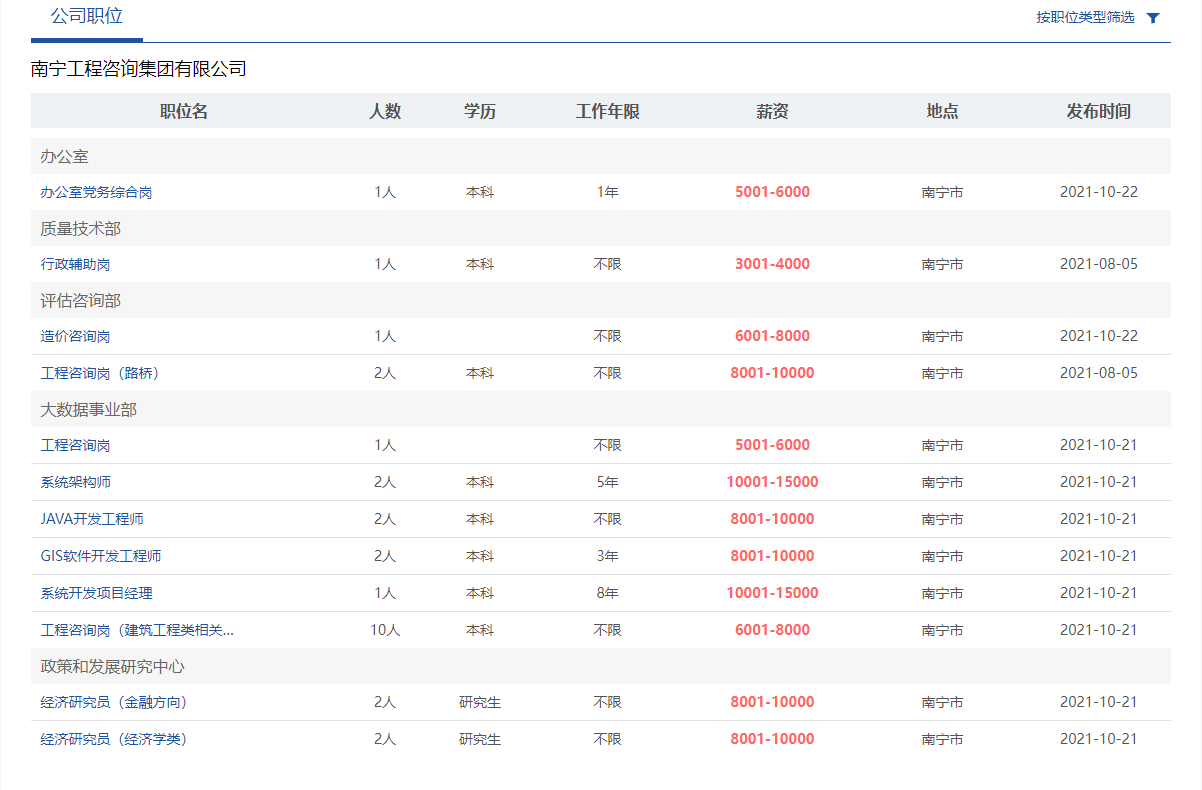Click salary 6001-8000 in 造价咨询岗 row

[773, 336]
